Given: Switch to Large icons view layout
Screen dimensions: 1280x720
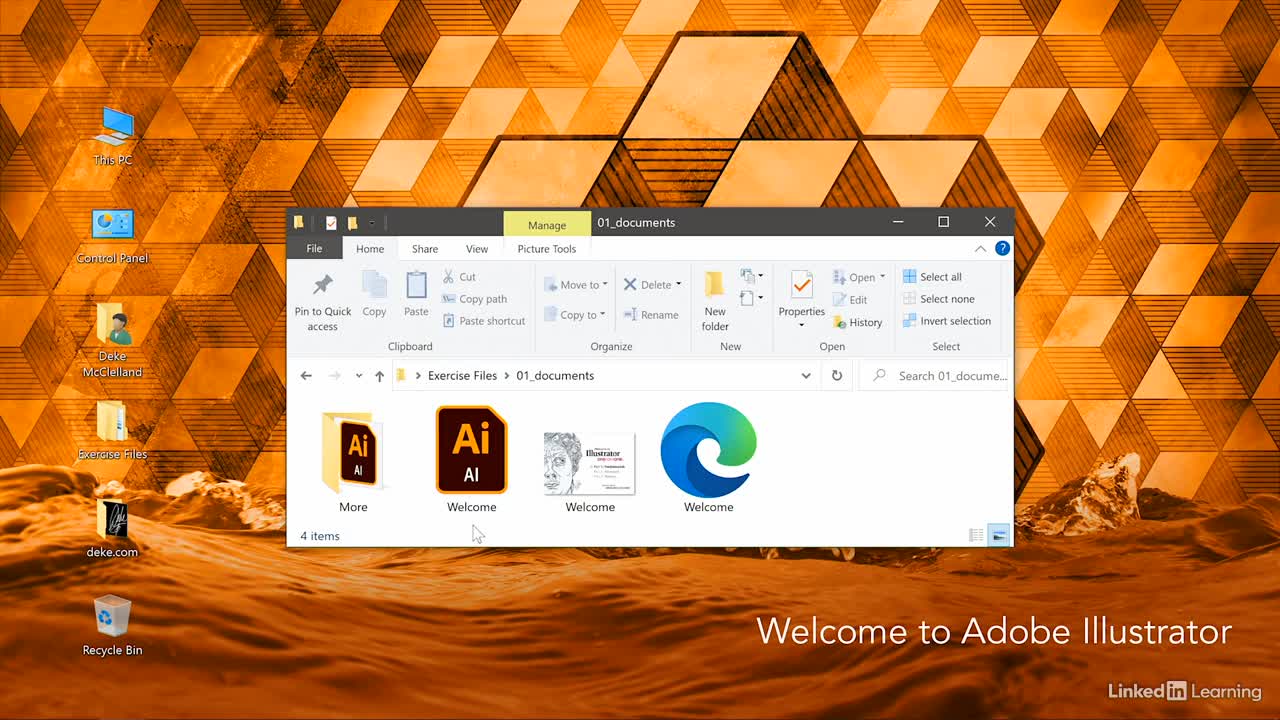Looking at the screenshot, I should click(x=998, y=536).
